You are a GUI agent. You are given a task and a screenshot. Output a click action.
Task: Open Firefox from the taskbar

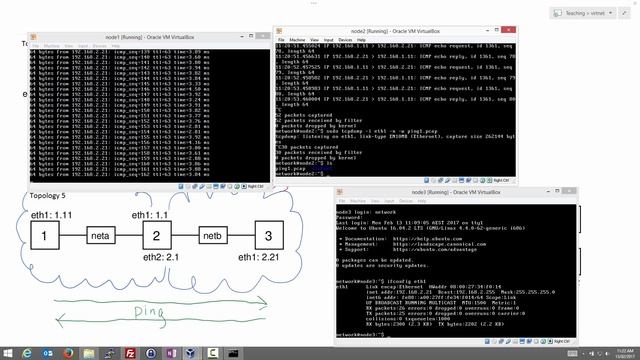click(68, 353)
